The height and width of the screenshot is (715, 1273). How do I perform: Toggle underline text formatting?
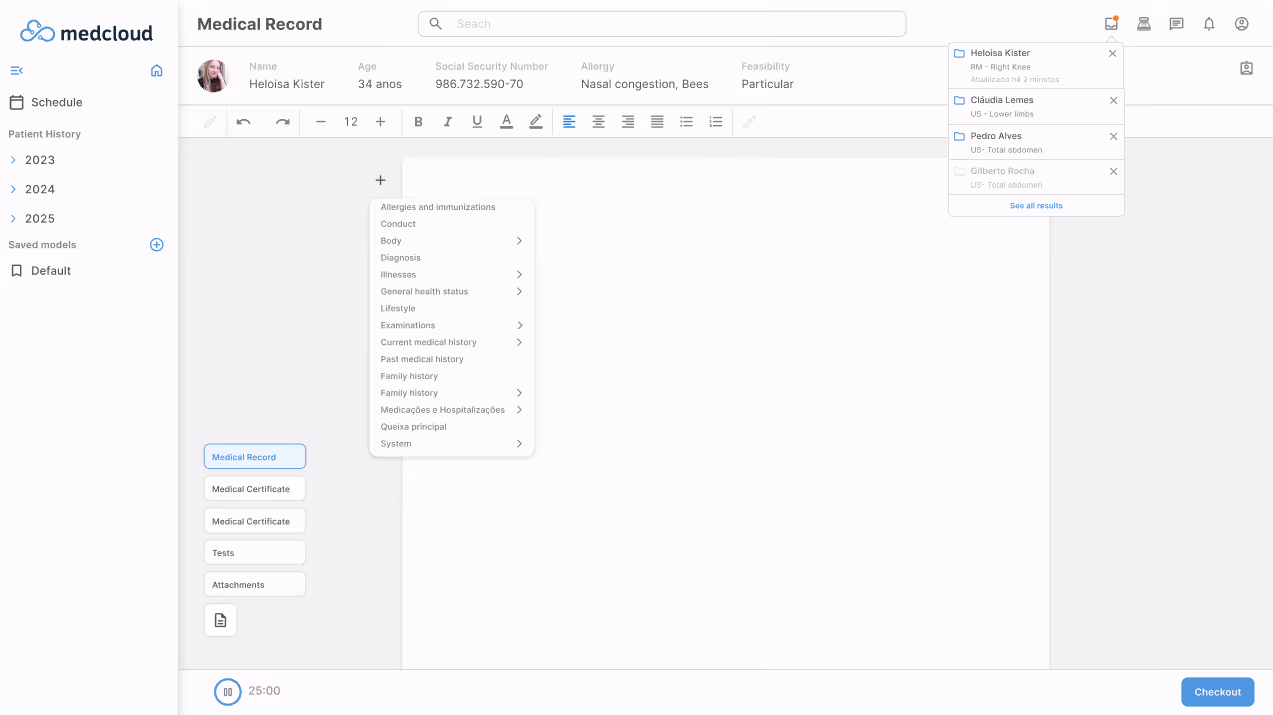tap(477, 121)
